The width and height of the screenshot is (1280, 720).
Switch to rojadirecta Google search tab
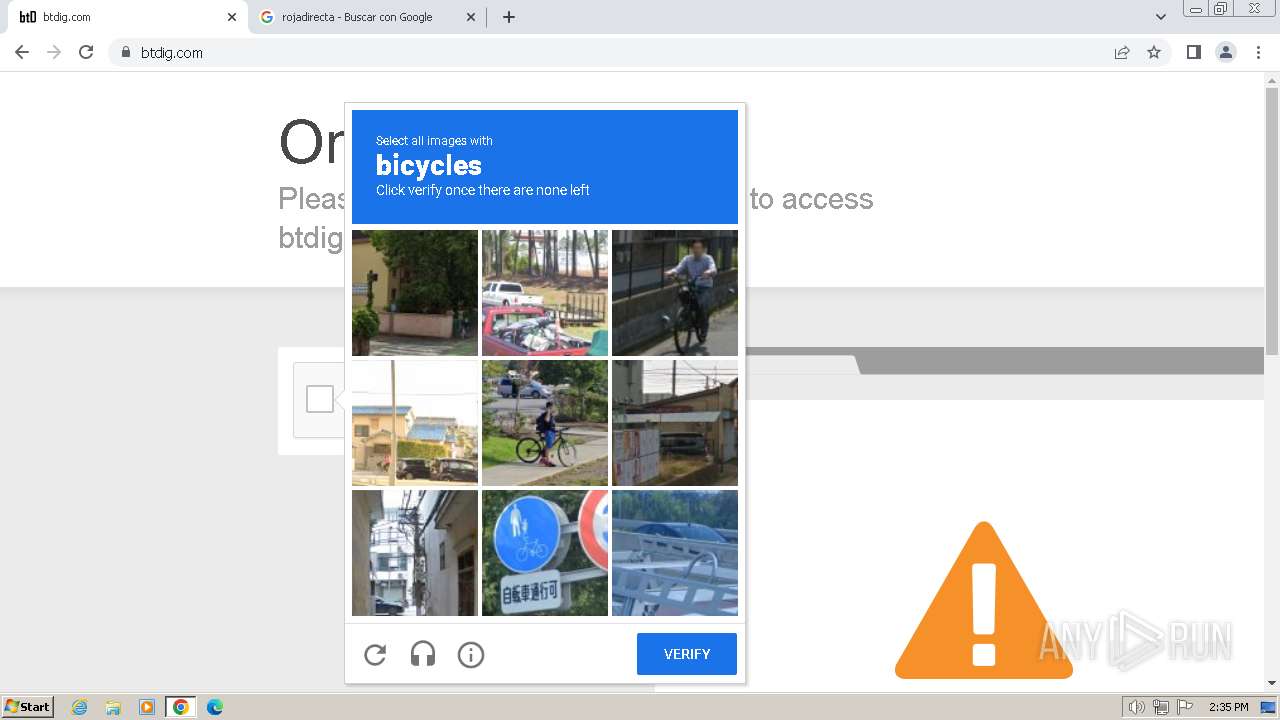[367, 17]
